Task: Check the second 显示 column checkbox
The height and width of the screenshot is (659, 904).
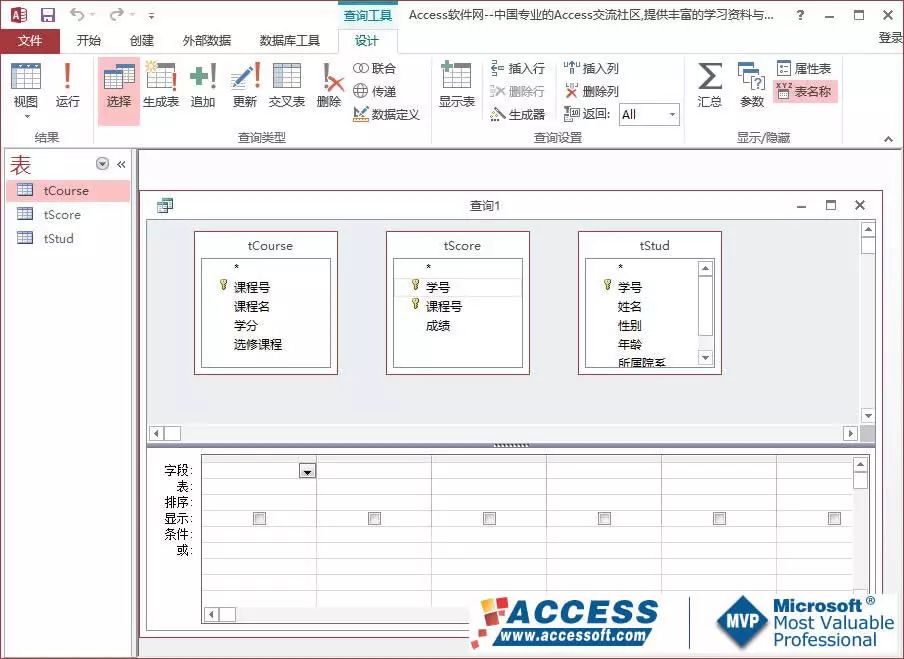Action: pos(374,518)
